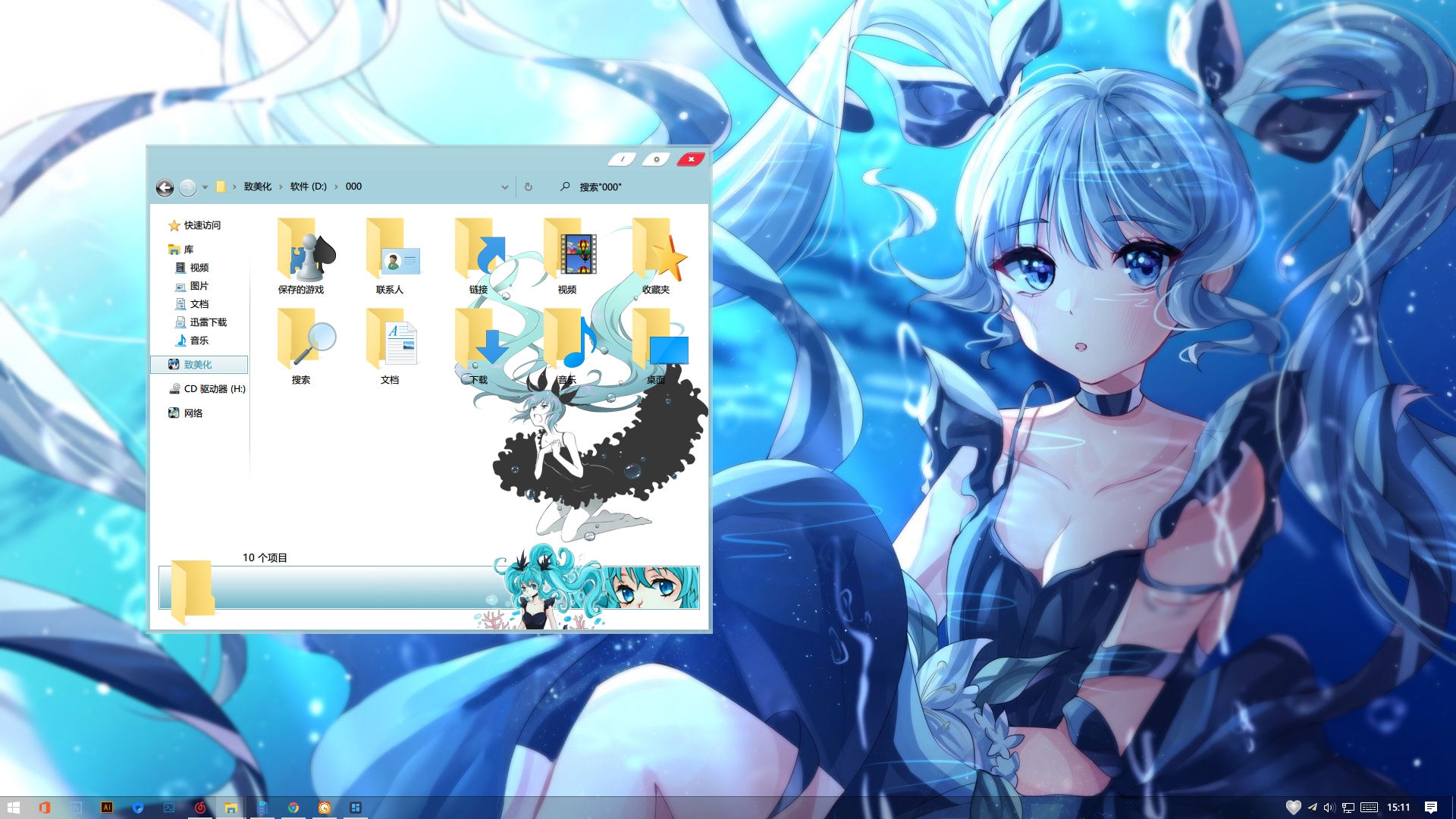Open the 链接 folder
The height and width of the screenshot is (819, 1456).
(x=479, y=256)
